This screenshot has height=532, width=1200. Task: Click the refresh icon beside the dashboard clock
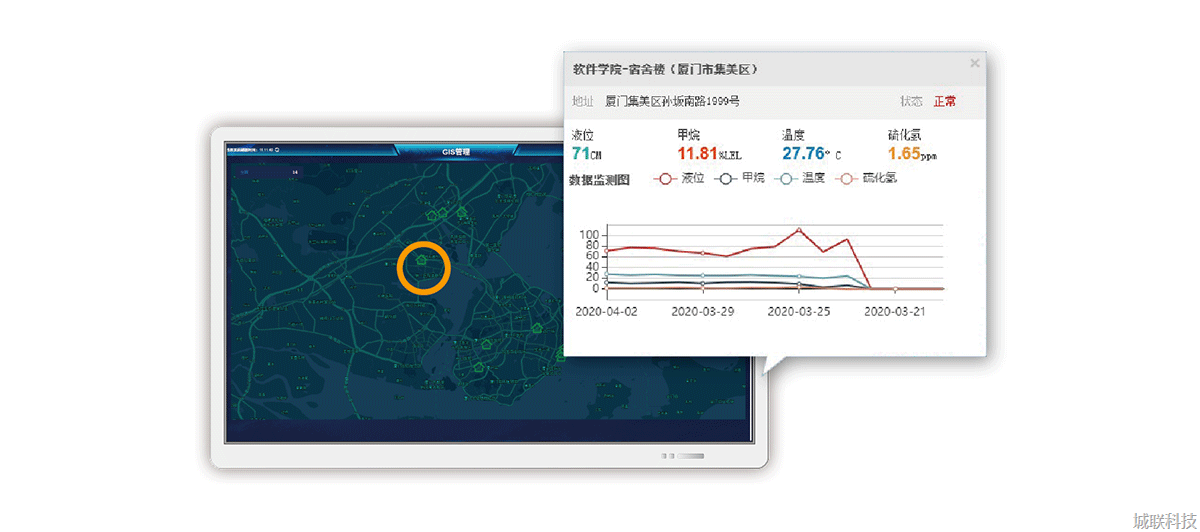278,150
